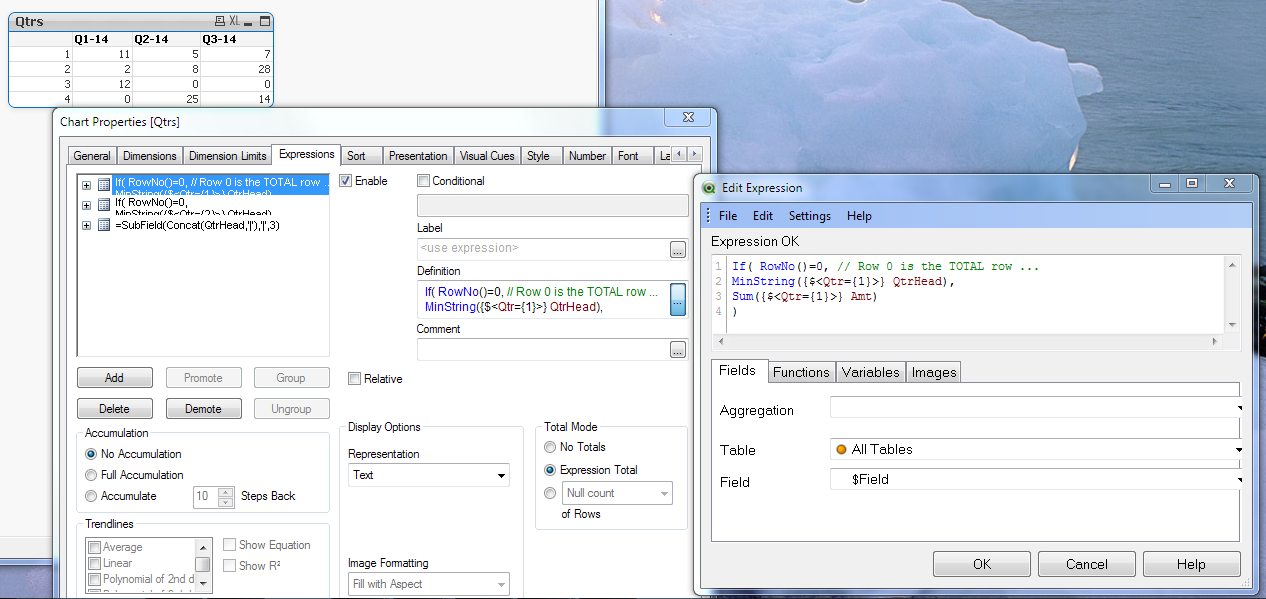Screen dimensions: 1266x599
Task: Open the Help menu in Edit Expression
Action: point(859,216)
